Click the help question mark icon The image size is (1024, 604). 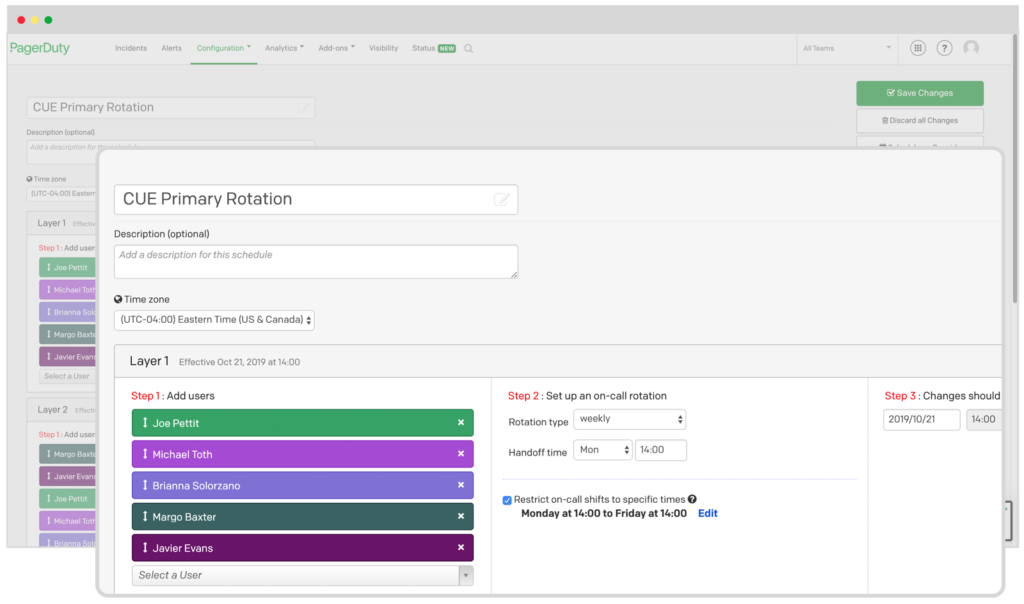pyautogui.click(x=944, y=48)
